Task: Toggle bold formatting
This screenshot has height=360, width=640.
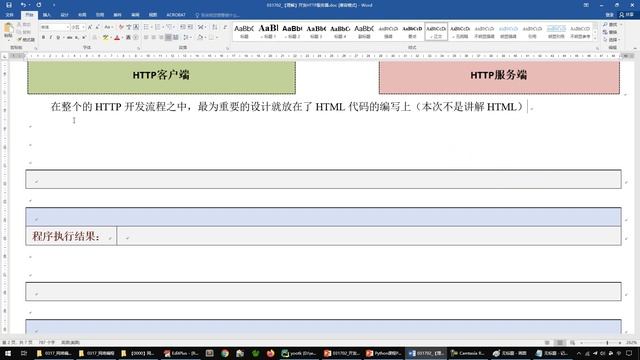Action: [x=43, y=38]
